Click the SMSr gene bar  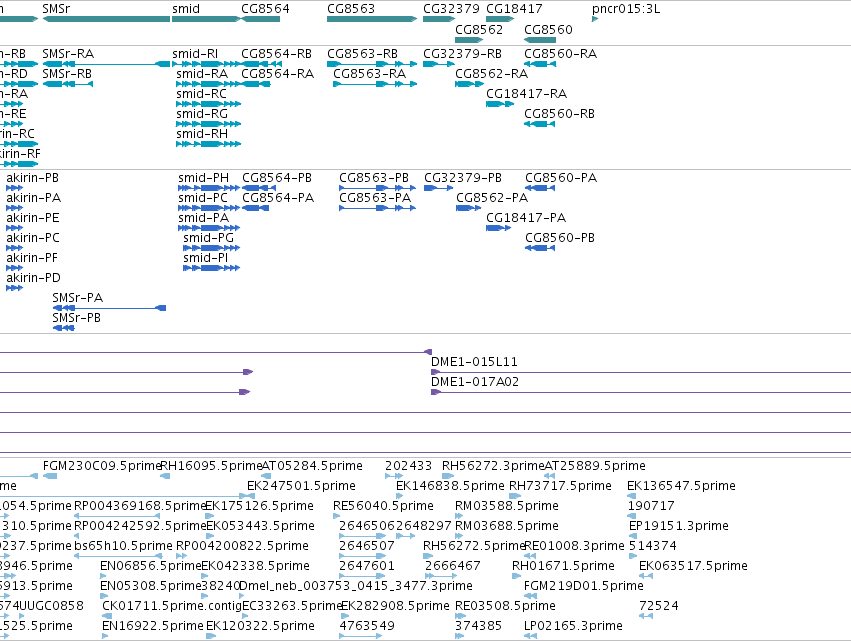[106, 19]
